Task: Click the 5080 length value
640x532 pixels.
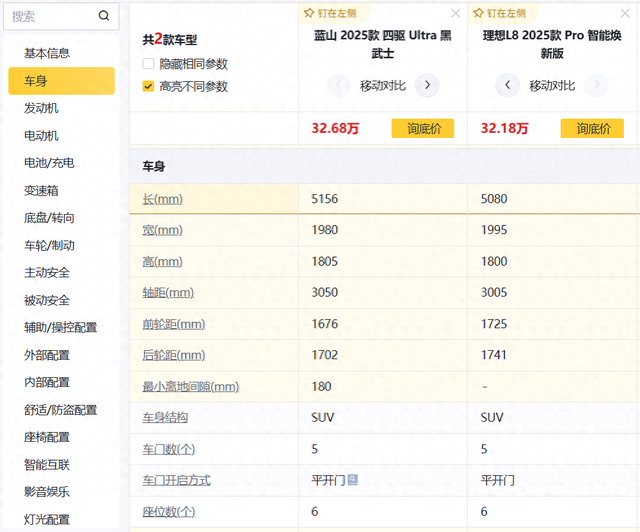Action: tap(494, 199)
